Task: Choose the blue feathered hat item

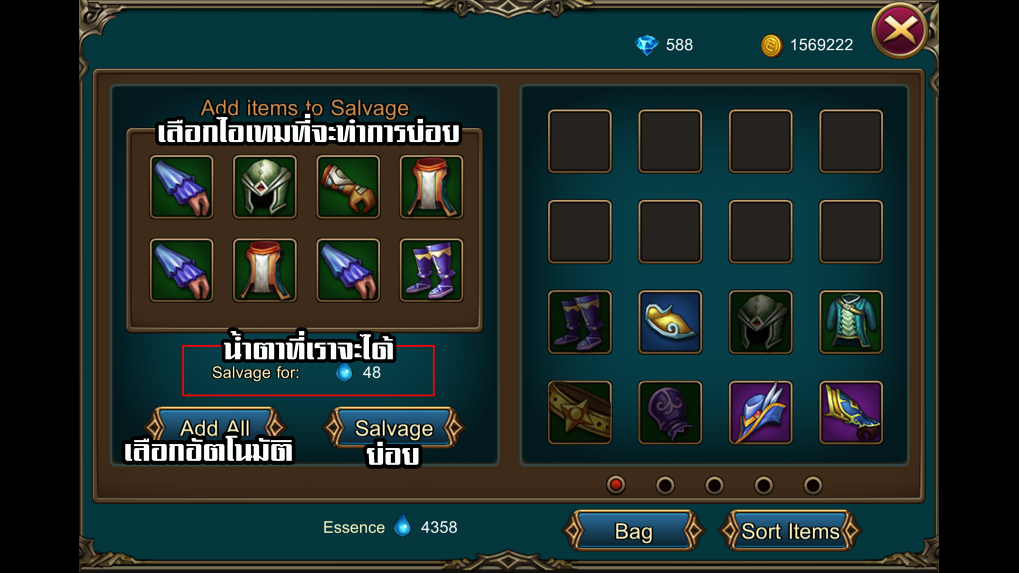Action: (760, 413)
